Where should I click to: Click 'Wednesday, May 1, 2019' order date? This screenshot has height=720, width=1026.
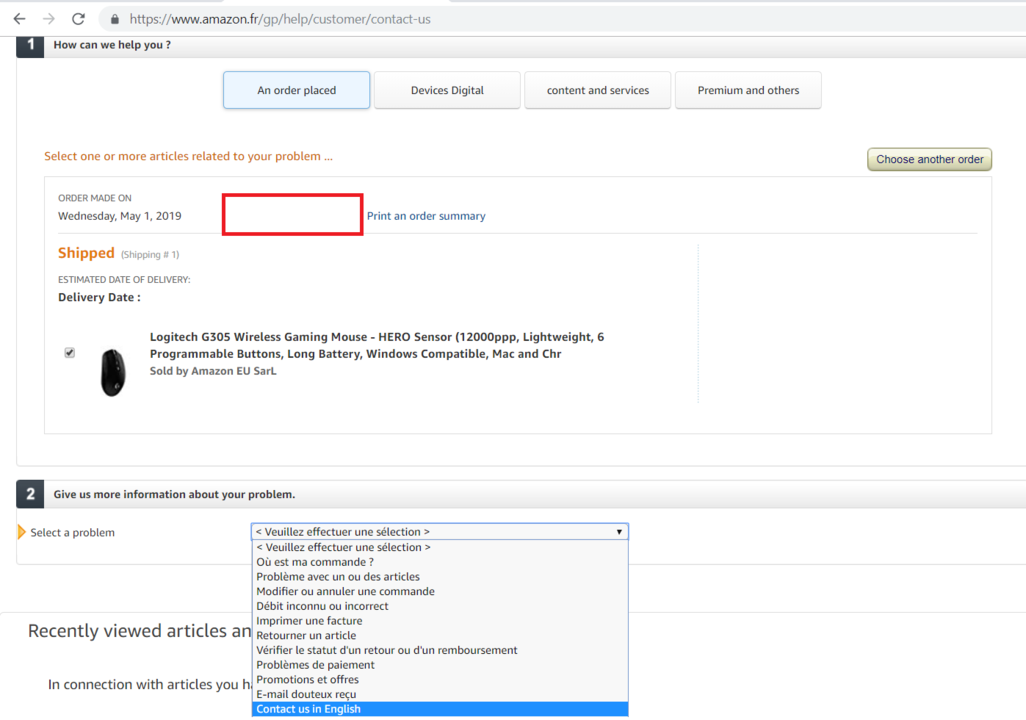coord(120,216)
